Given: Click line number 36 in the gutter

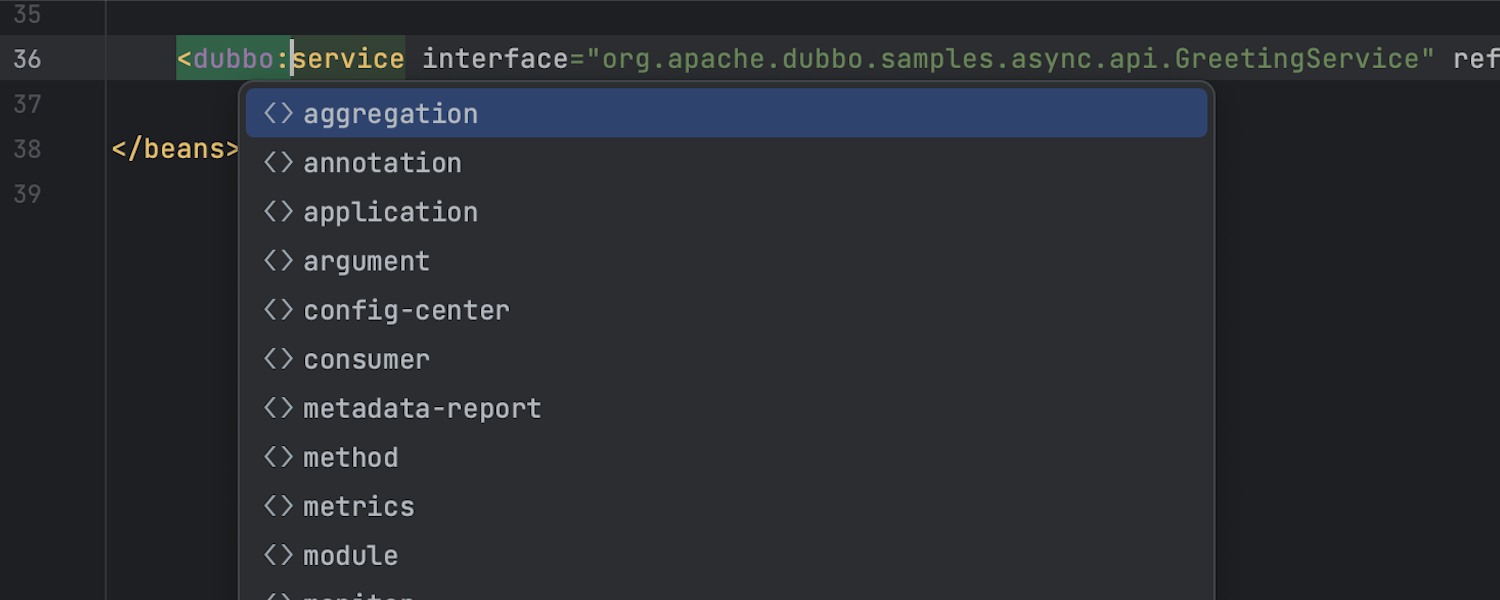Looking at the screenshot, I should pyautogui.click(x=27, y=59).
